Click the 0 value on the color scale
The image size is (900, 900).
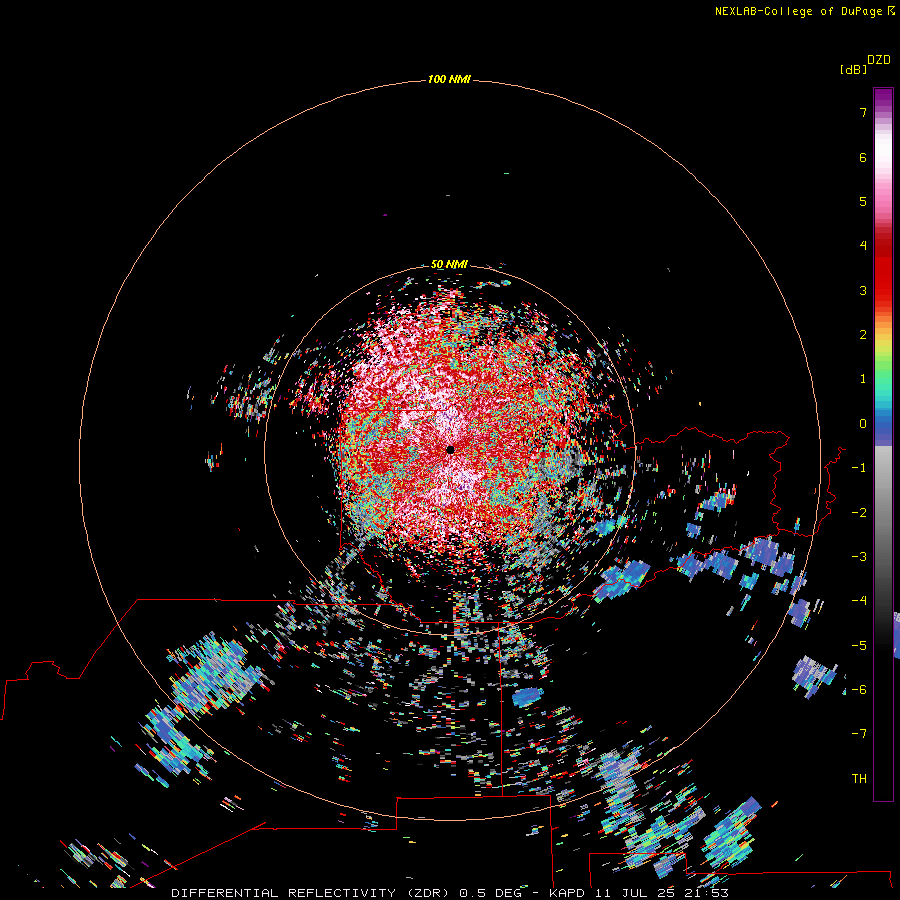point(863,424)
